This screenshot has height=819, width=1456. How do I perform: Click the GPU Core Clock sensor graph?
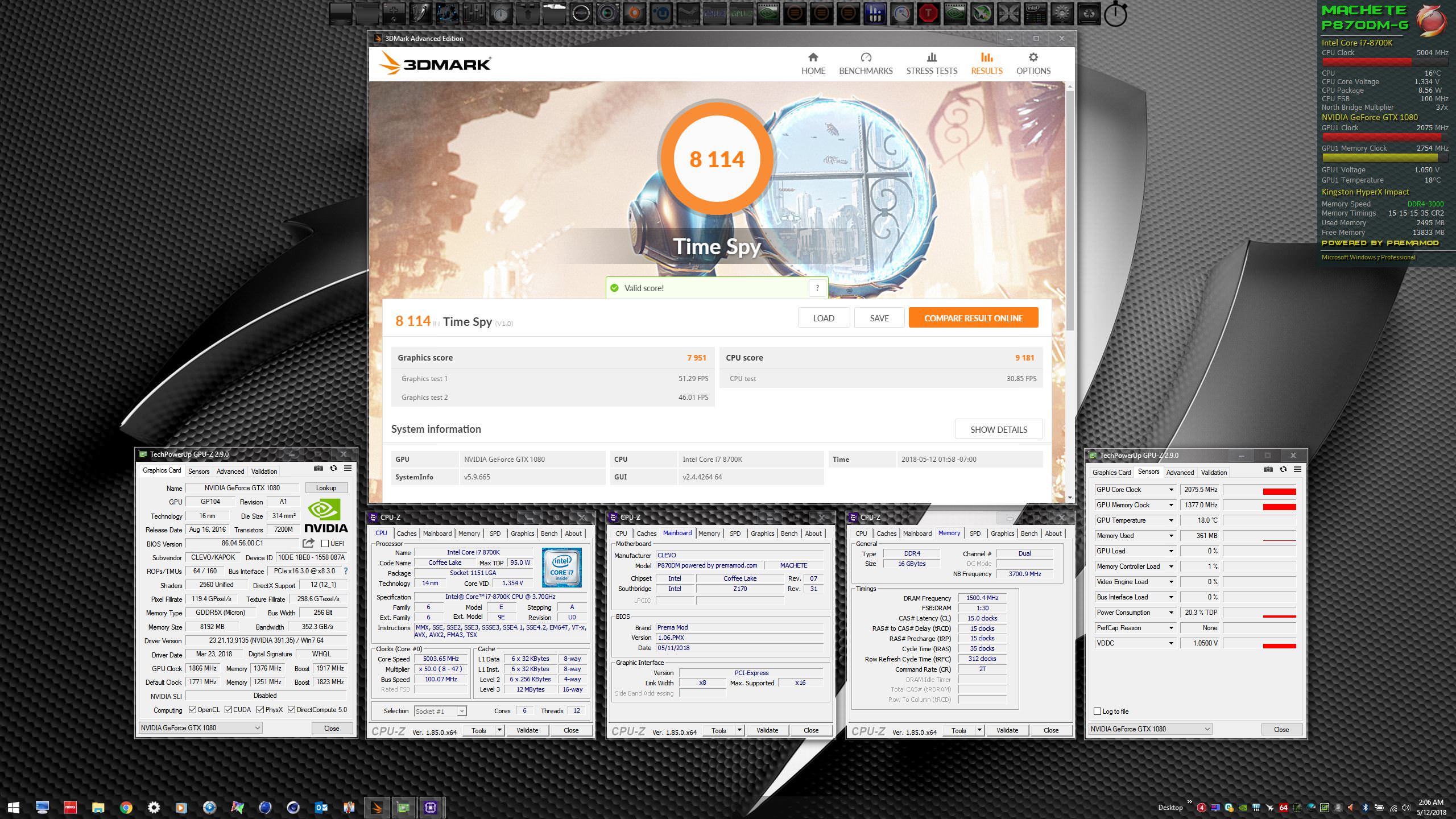1259,490
